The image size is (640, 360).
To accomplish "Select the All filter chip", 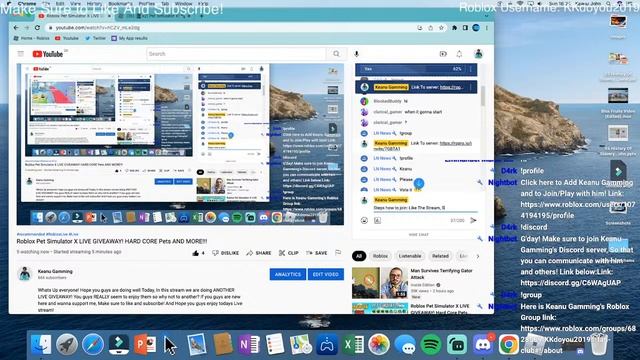I will point(359,256).
